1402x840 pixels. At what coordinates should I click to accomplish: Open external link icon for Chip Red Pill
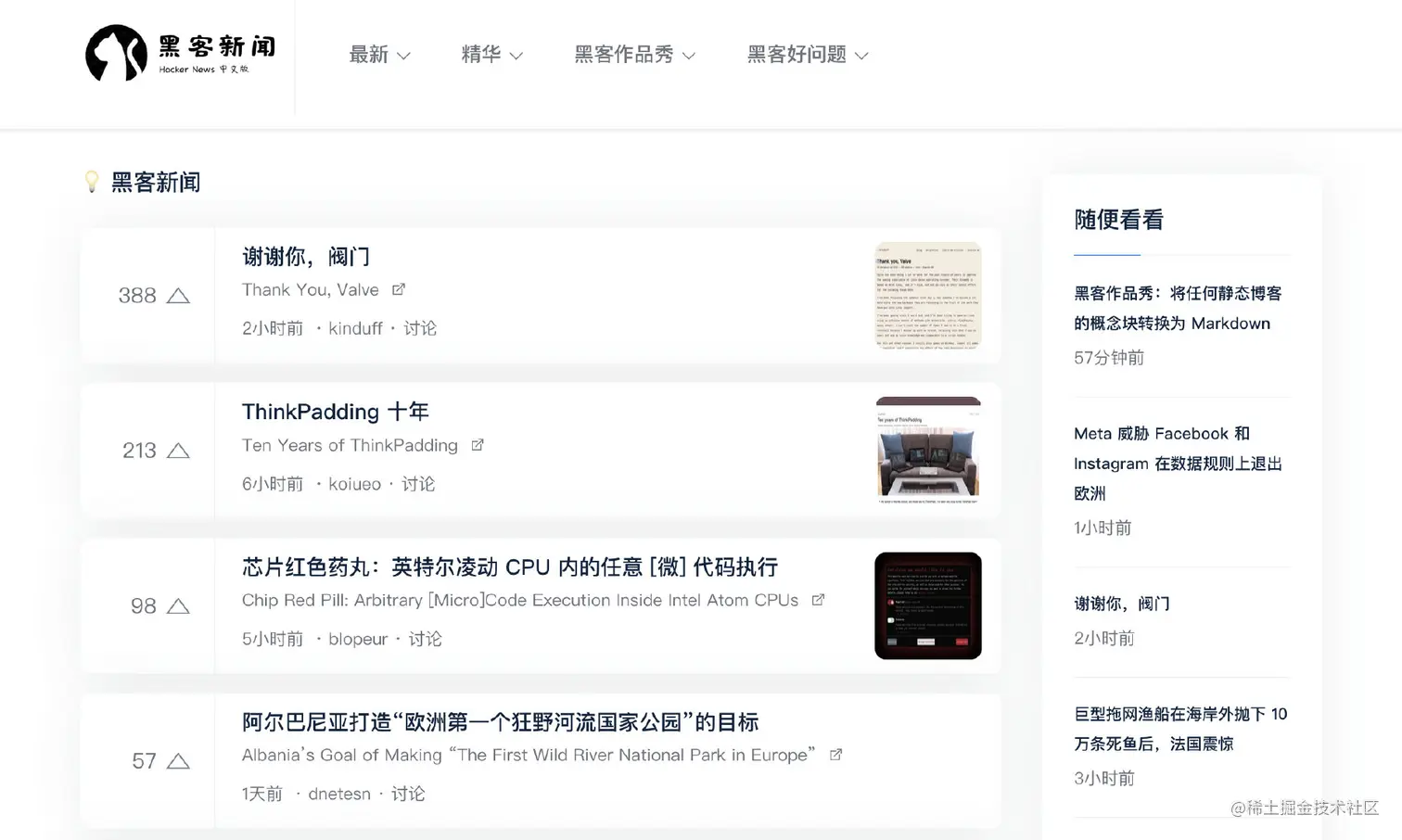click(818, 600)
